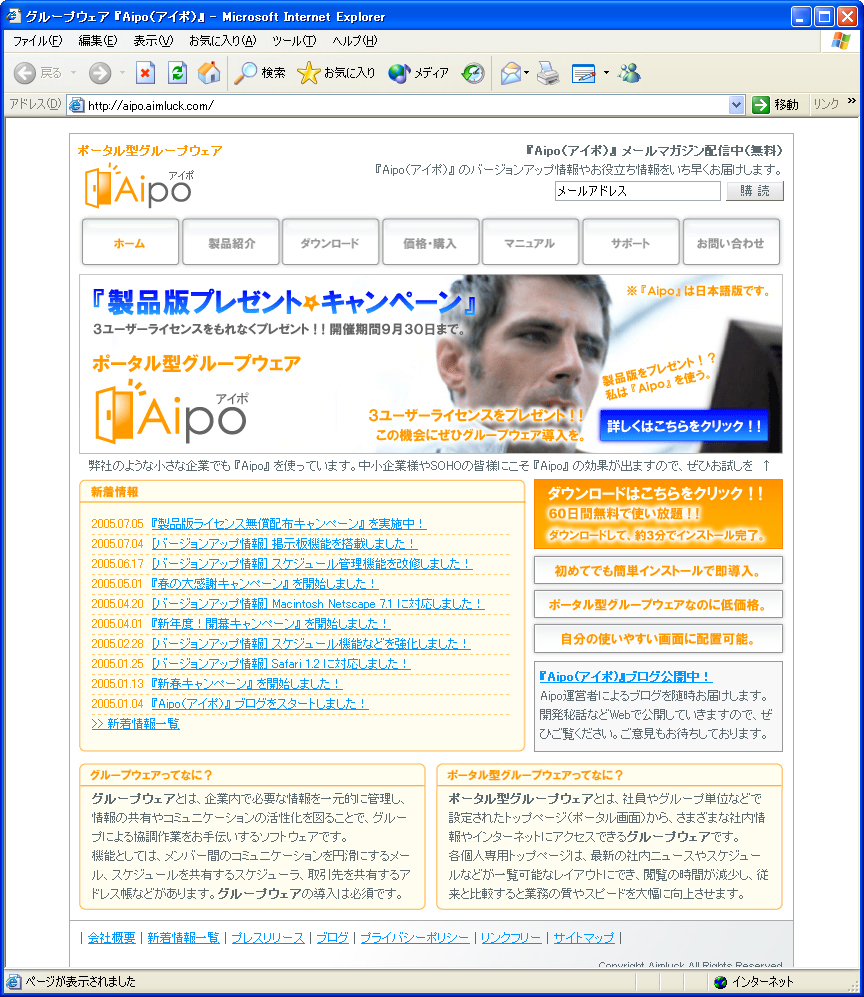Select the マニュアル navigation tab
The image size is (864, 997).
[x=530, y=242]
